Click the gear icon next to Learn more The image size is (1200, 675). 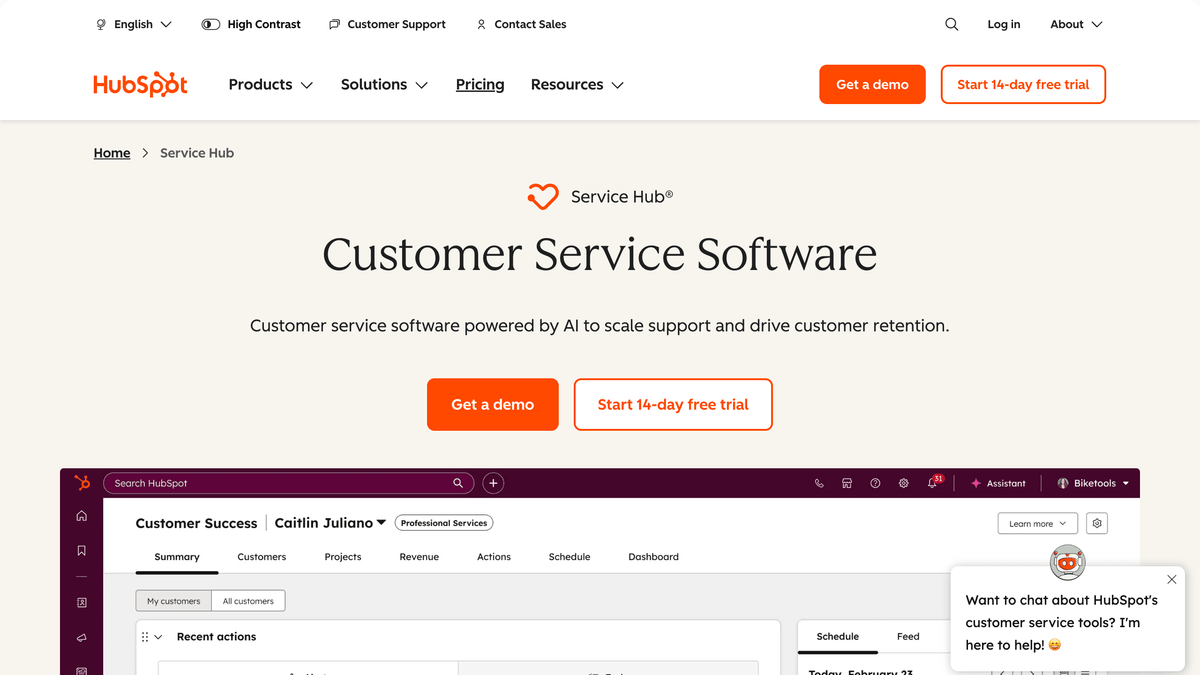pyautogui.click(x=1097, y=523)
